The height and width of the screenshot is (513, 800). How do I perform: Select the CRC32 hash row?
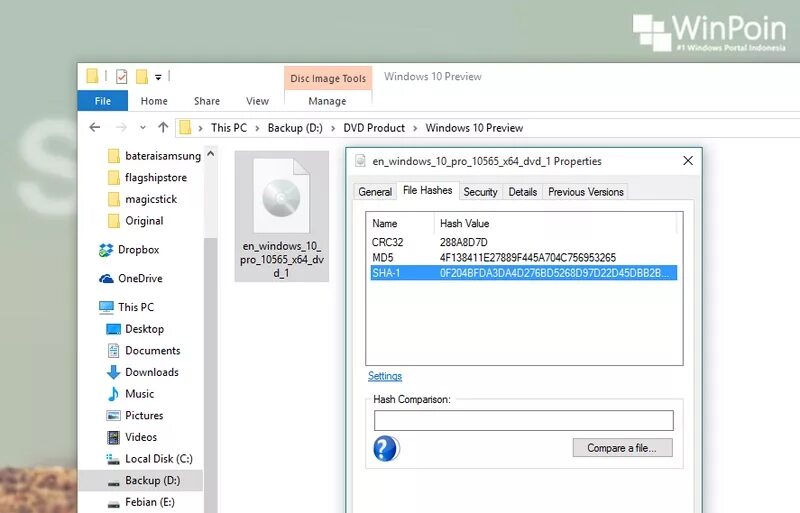point(523,242)
